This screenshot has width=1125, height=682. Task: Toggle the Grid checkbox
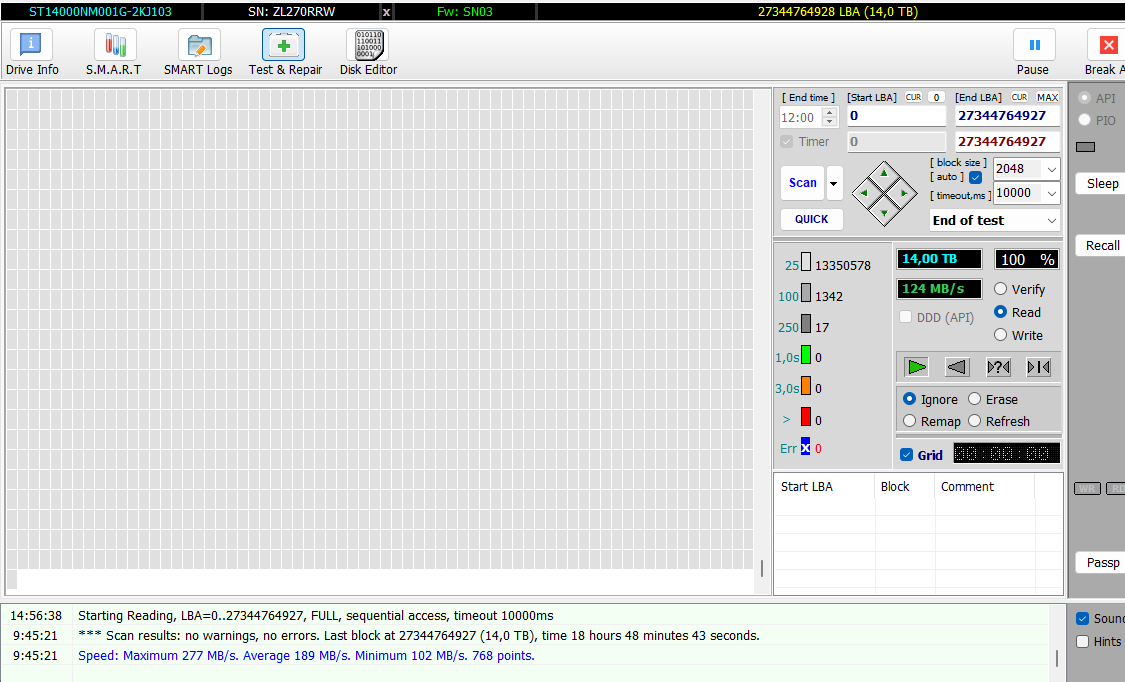coord(907,455)
